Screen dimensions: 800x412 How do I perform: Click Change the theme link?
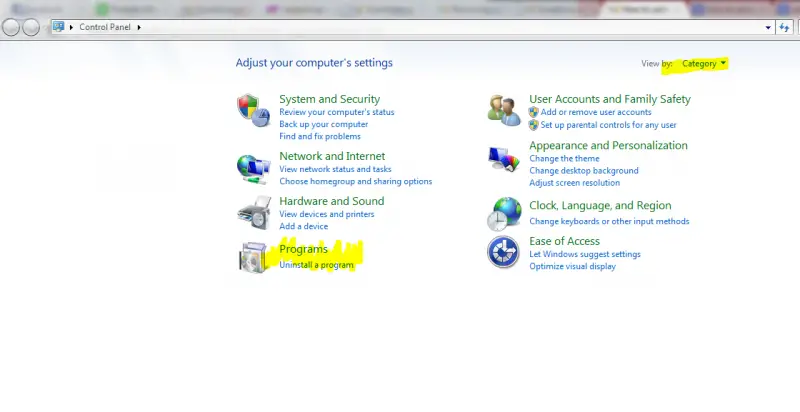click(564, 159)
